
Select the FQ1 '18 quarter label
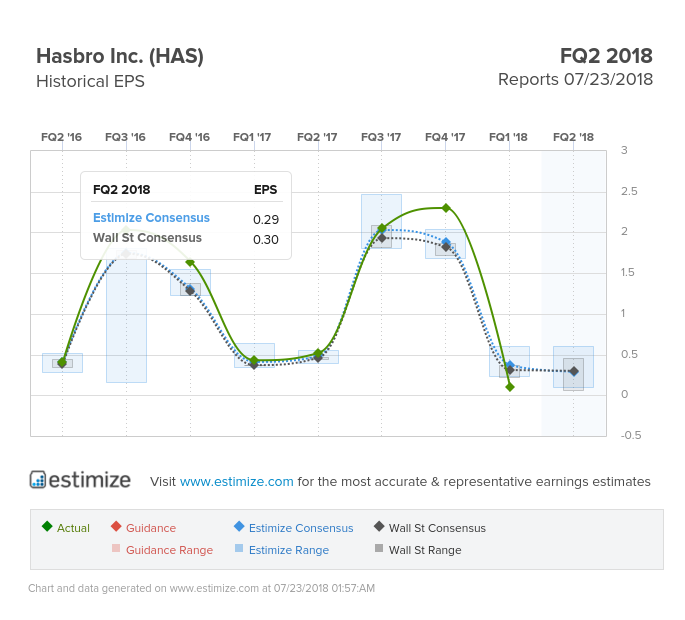(x=509, y=137)
